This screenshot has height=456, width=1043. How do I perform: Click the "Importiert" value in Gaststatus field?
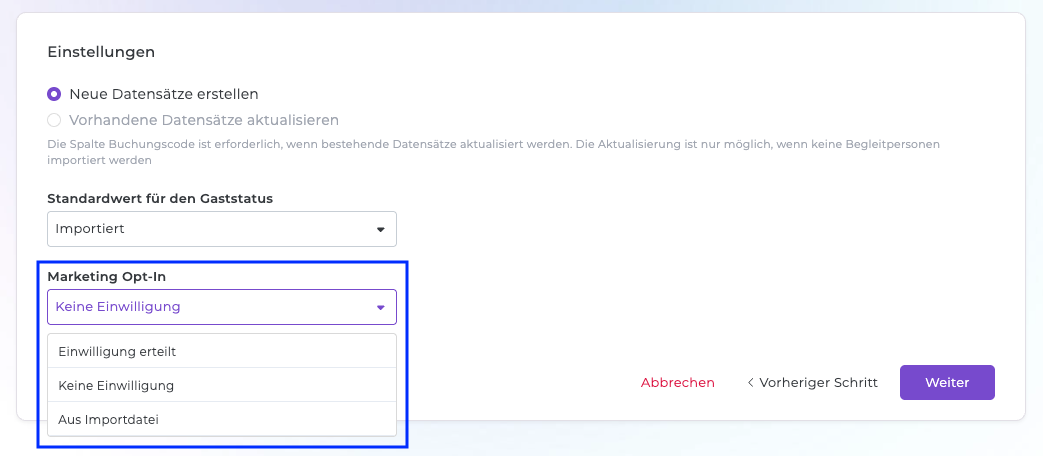point(90,229)
